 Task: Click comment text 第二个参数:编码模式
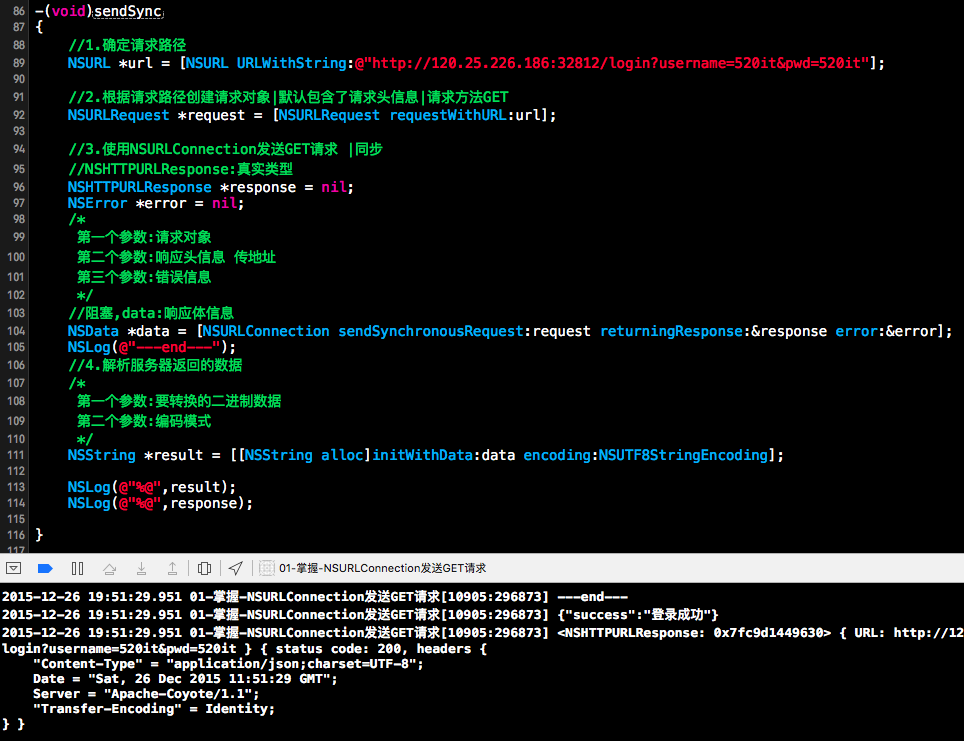pyautogui.click(x=144, y=421)
